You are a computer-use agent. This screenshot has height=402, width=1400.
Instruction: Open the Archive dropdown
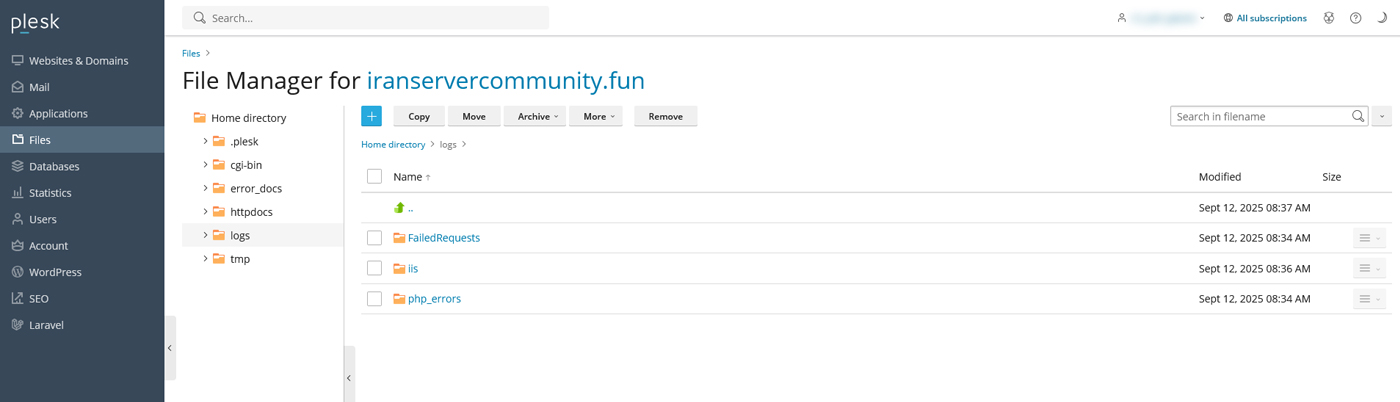tap(535, 117)
